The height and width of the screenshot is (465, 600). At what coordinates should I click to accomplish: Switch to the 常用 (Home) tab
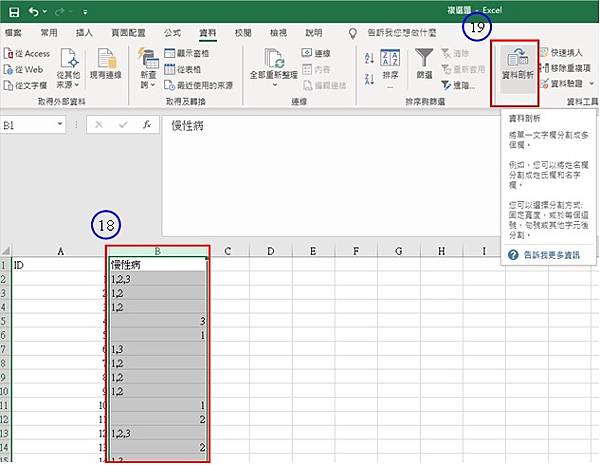click(49, 33)
